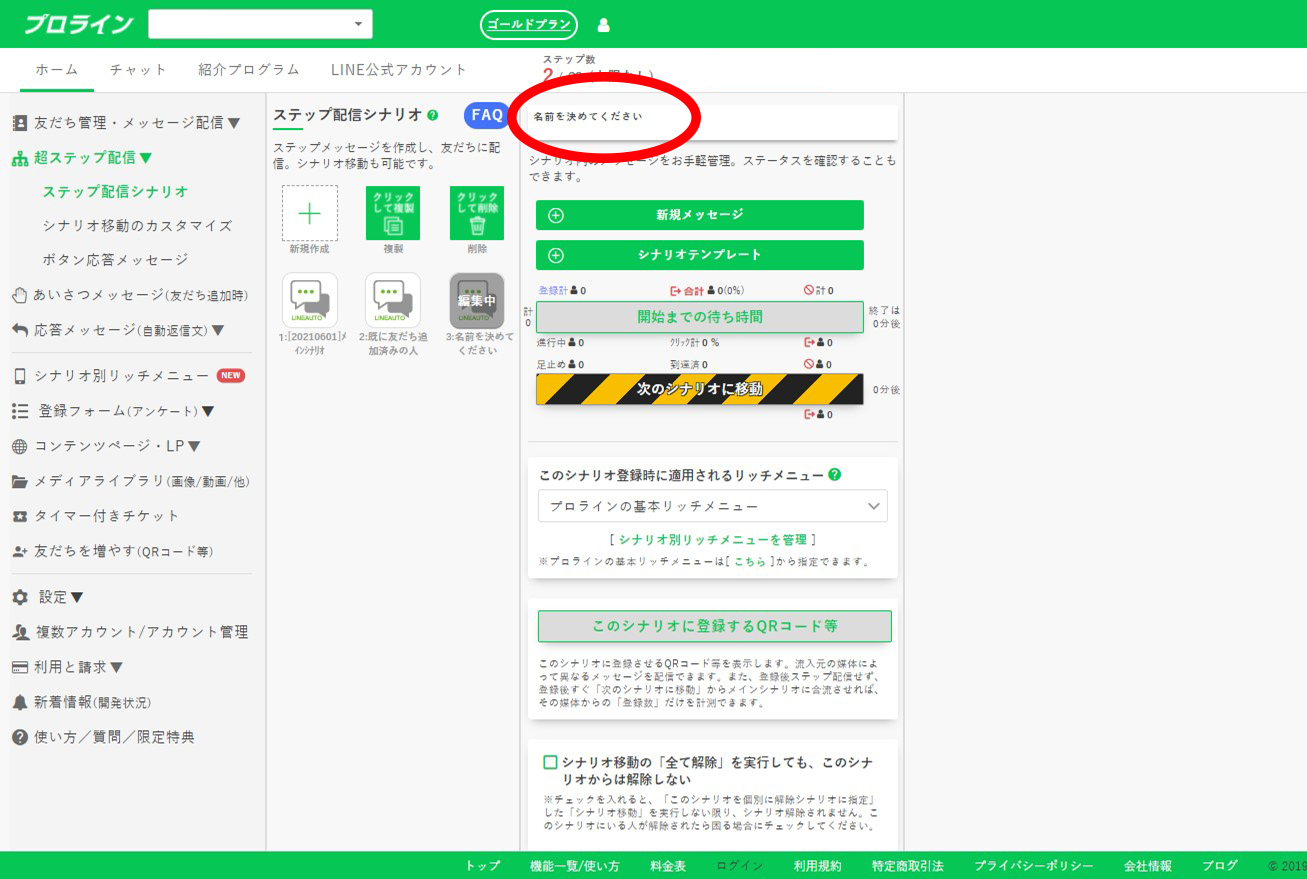This screenshot has width=1307, height=879.
Task: Click the プロライン logo
Action: point(78,24)
